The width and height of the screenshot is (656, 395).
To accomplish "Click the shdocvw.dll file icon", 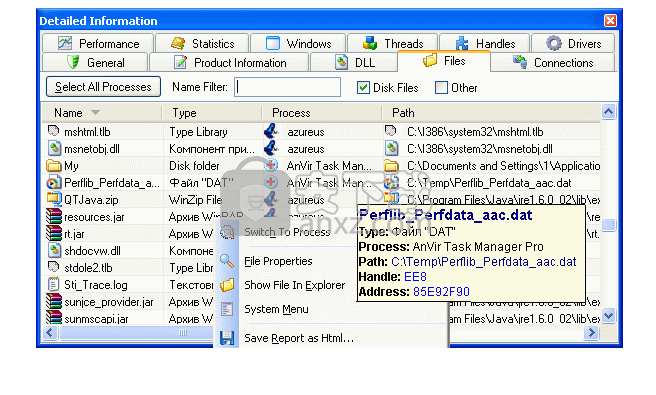I will [54, 251].
